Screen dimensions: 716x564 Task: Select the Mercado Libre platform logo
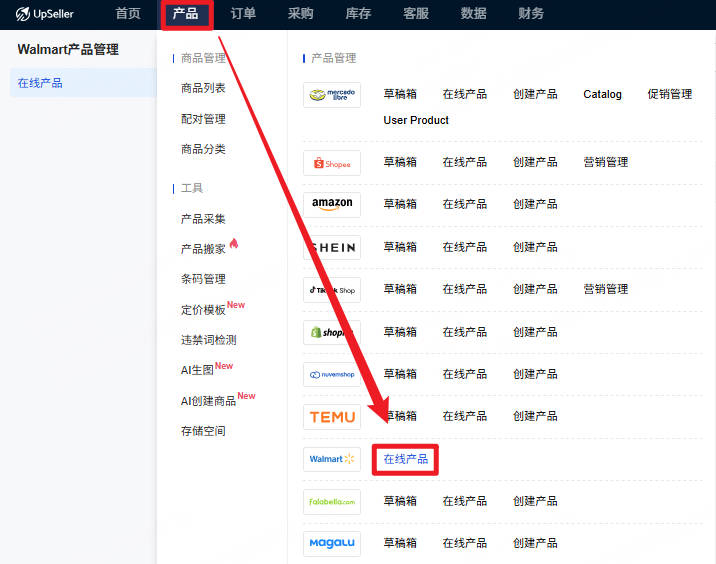tap(332, 95)
